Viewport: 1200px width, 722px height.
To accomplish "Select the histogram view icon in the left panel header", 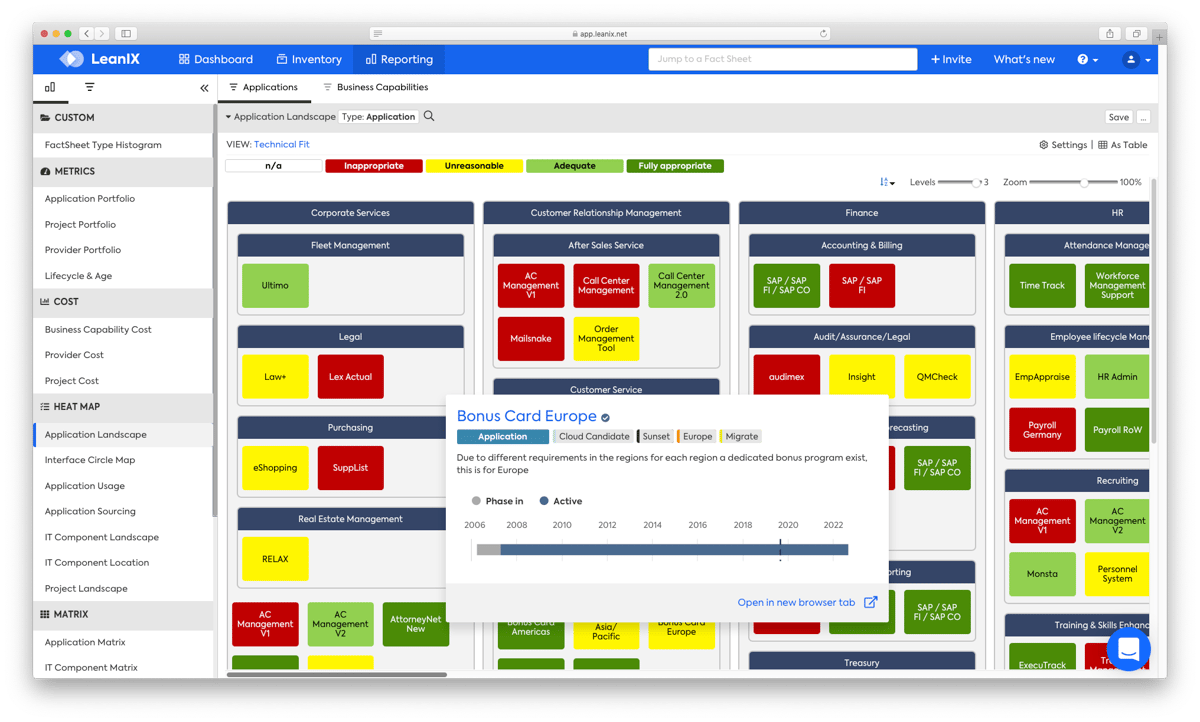I will 48,87.
